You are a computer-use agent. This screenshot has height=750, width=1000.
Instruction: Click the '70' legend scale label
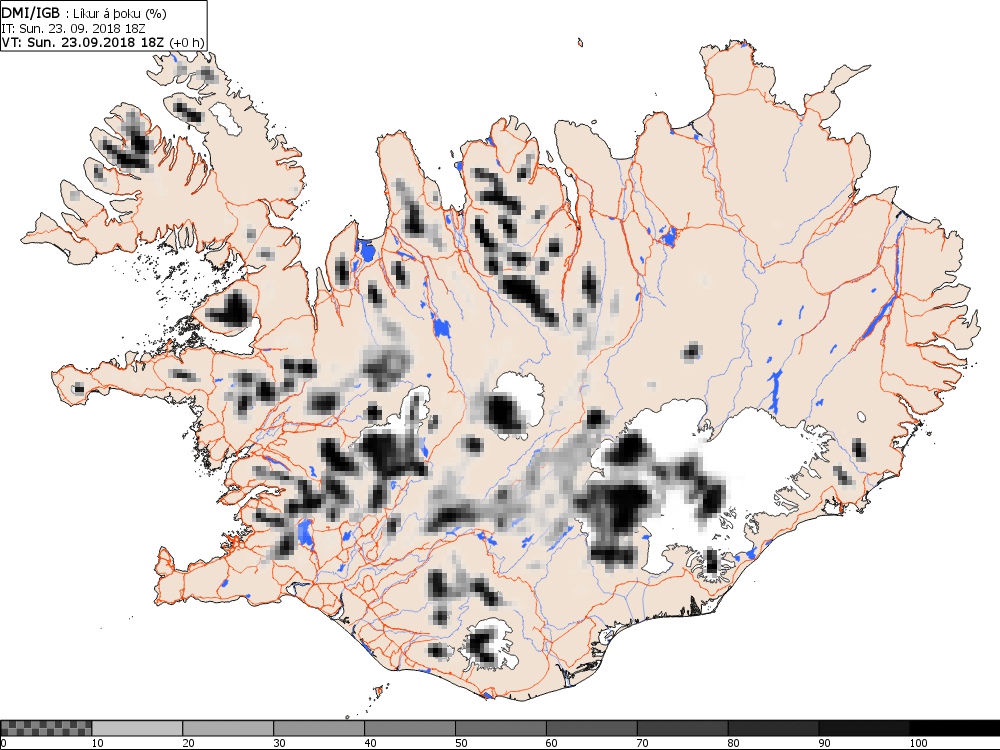pos(642,743)
